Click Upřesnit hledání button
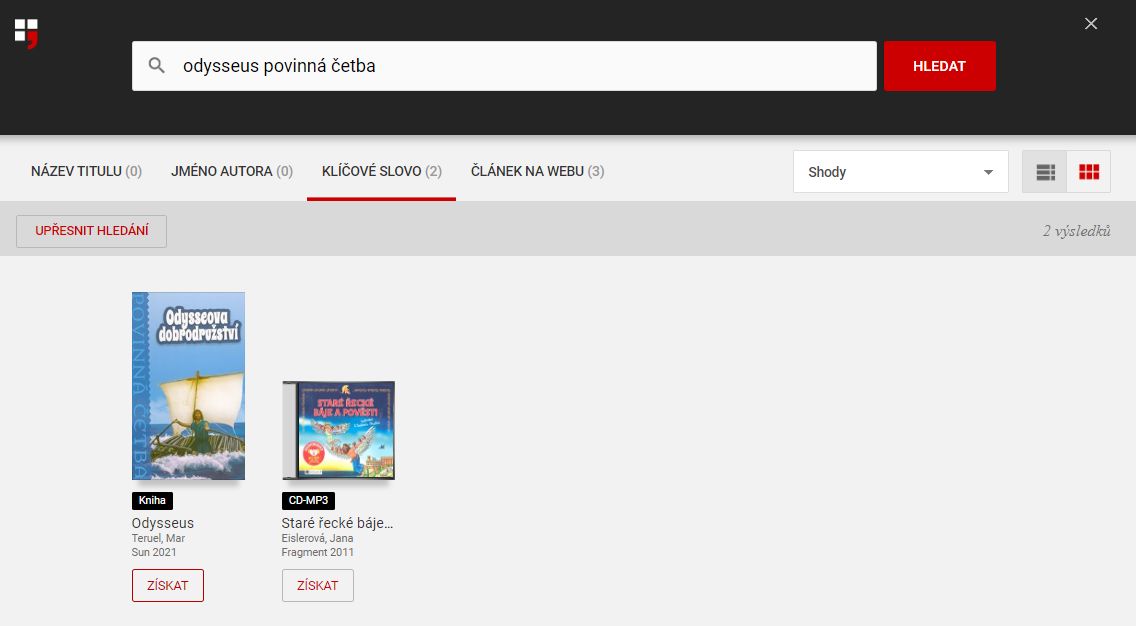The image size is (1136, 626). pos(92,231)
